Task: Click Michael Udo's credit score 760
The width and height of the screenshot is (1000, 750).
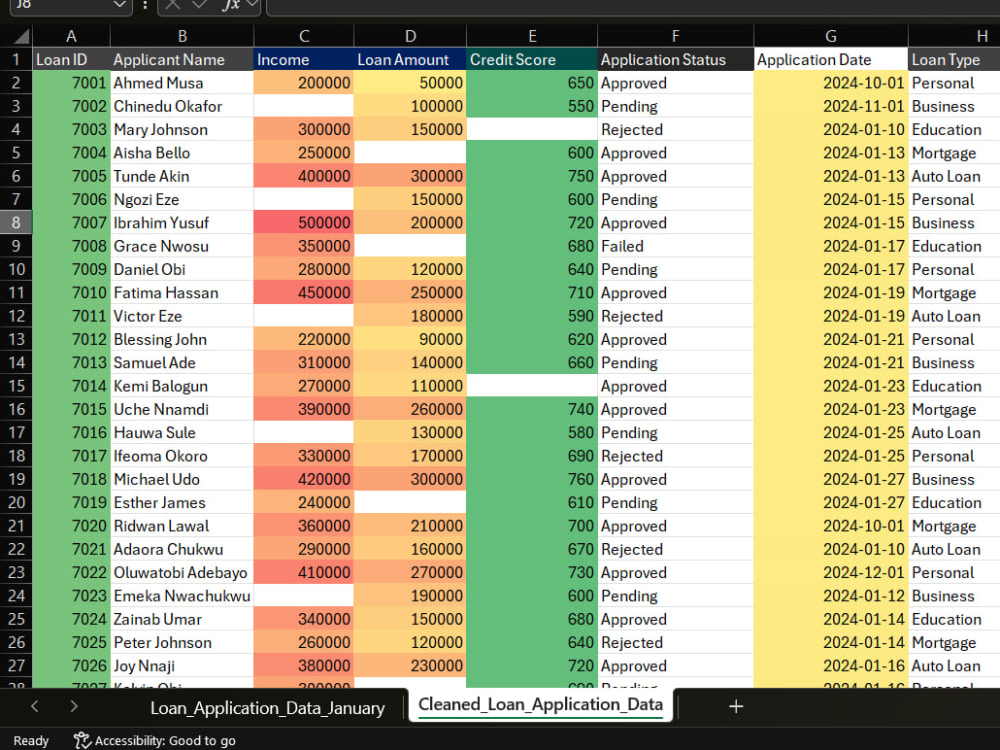Action: click(532, 480)
